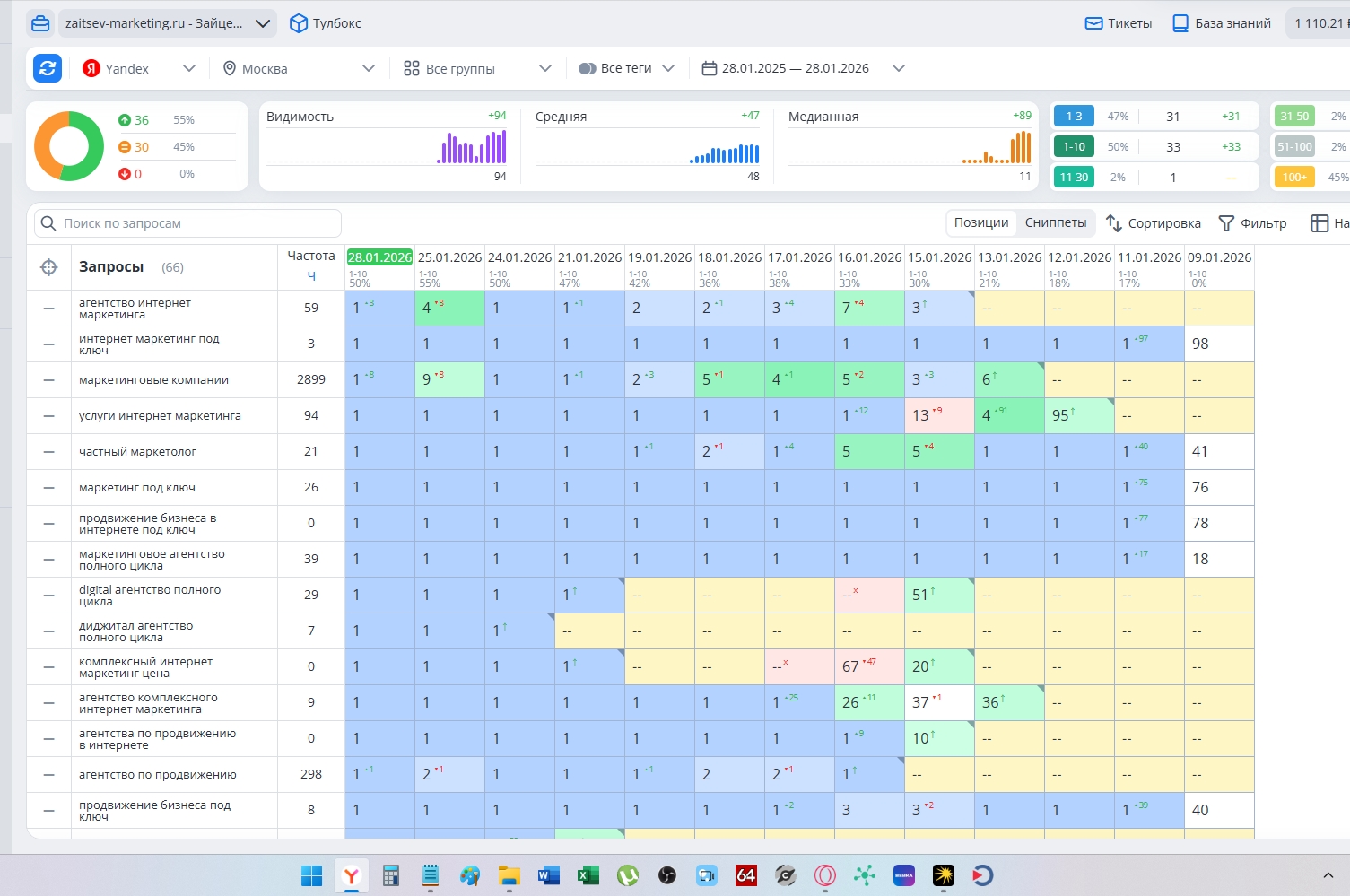
Task: Click the Сортировка arrows icon
Action: pos(1114,223)
